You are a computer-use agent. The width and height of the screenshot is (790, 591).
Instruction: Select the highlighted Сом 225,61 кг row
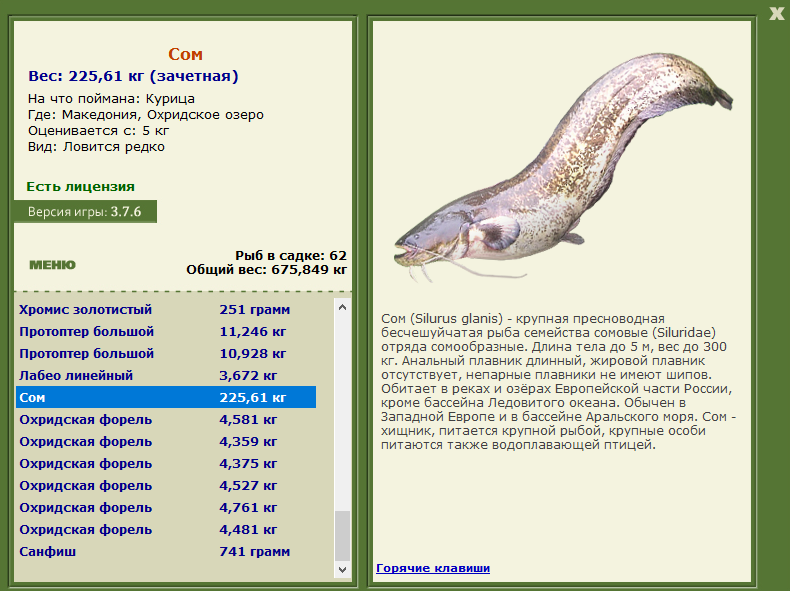point(166,398)
